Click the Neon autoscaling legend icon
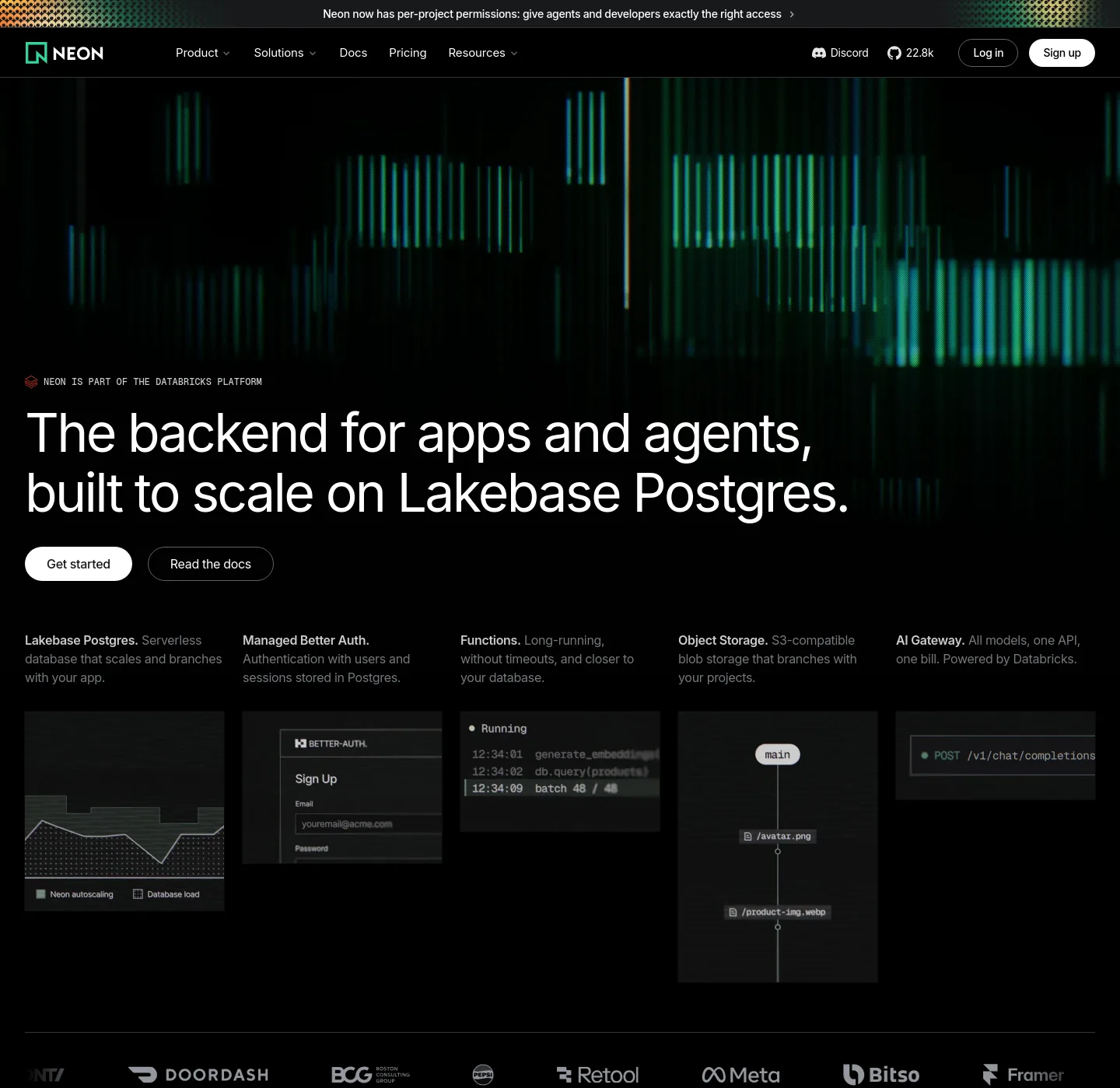The image size is (1120, 1088). pos(40,894)
